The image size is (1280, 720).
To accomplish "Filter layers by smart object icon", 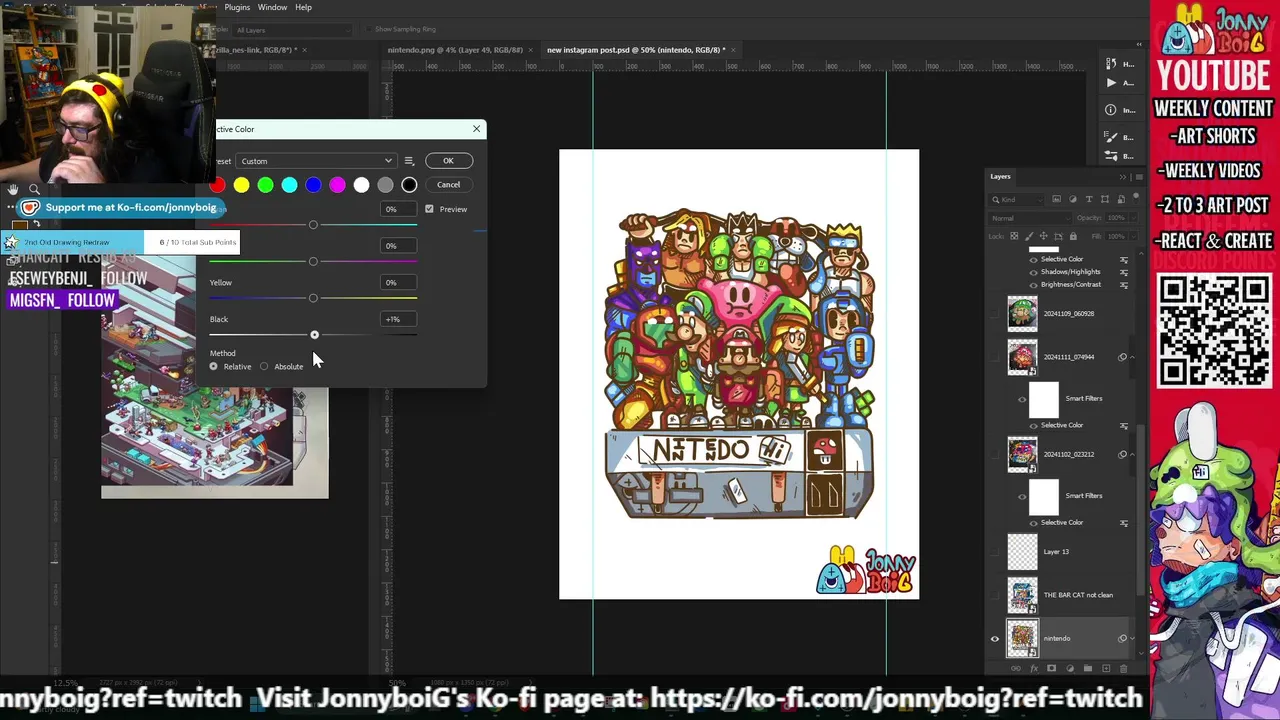I will pyautogui.click(x=1121, y=199).
